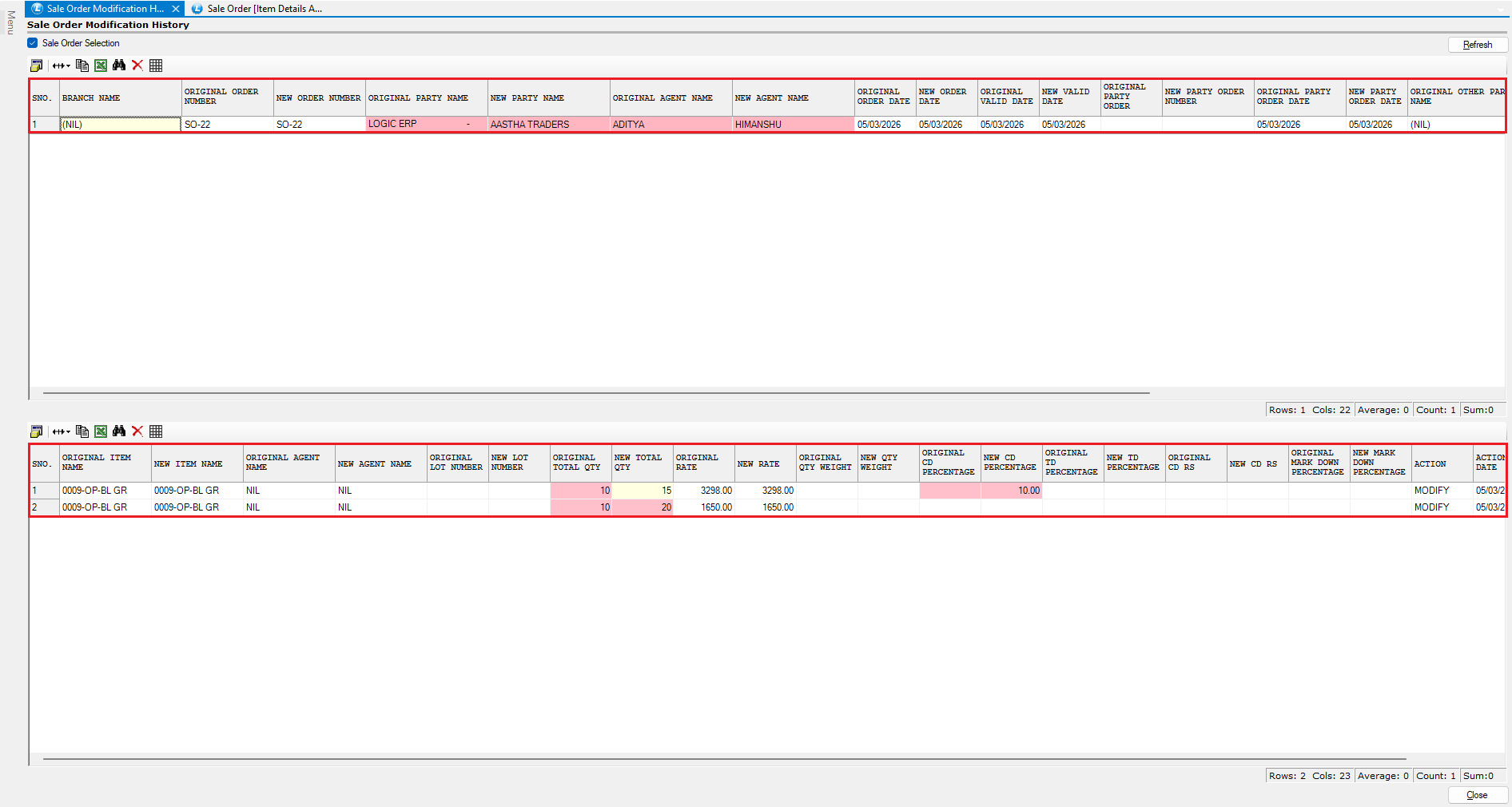Click the upper grid horizontal scrollbar
Viewport: 1512px width, 807px height.
595,393
